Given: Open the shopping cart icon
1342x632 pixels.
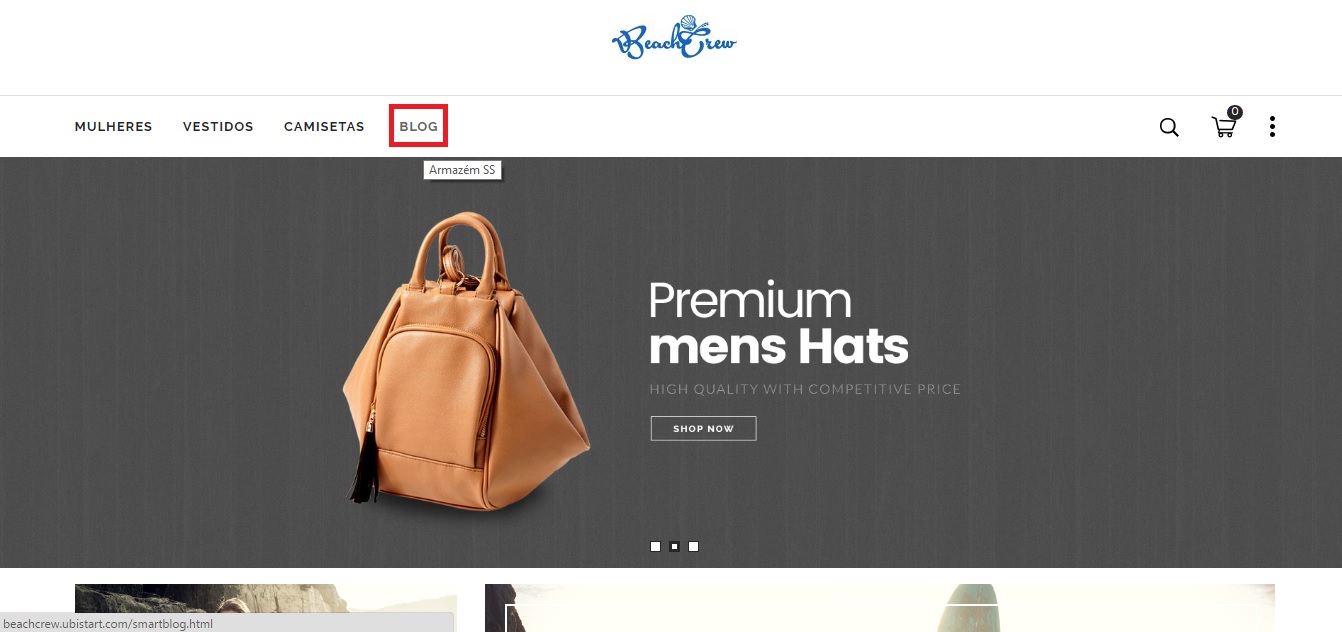Looking at the screenshot, I should [x=1223, y=127].
